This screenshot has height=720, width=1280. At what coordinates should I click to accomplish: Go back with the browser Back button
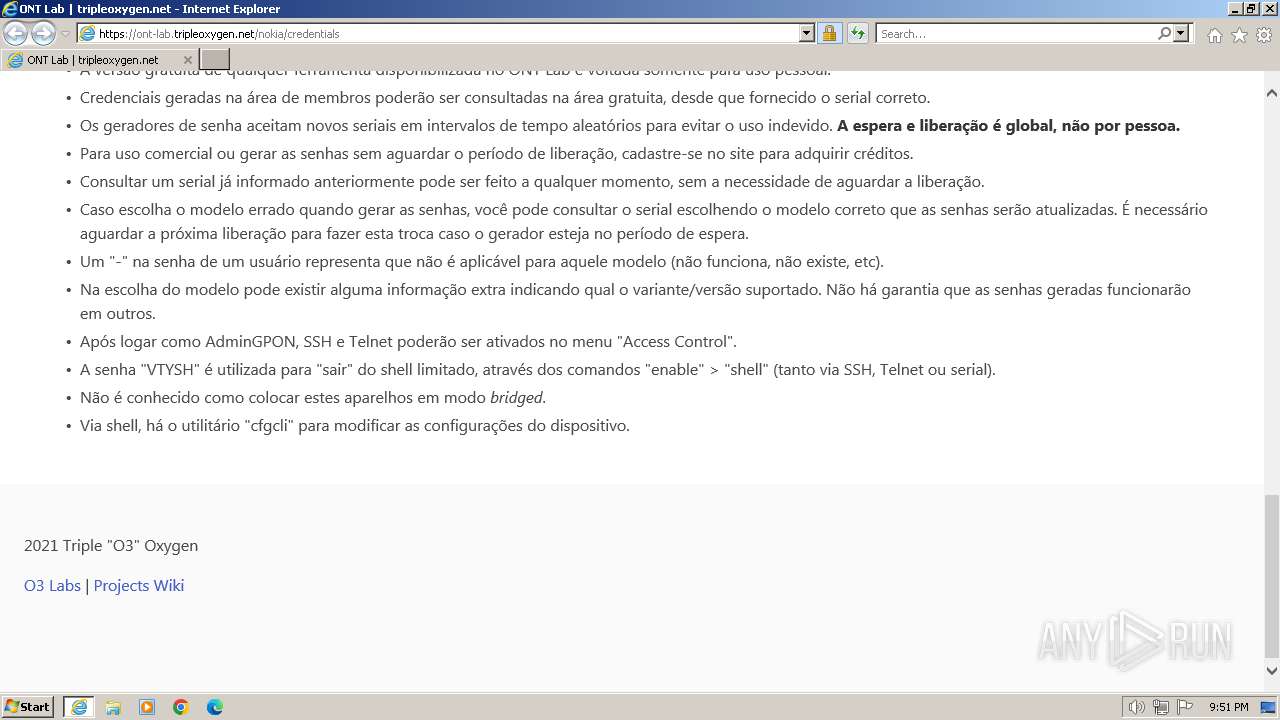[x=16, y=33]
